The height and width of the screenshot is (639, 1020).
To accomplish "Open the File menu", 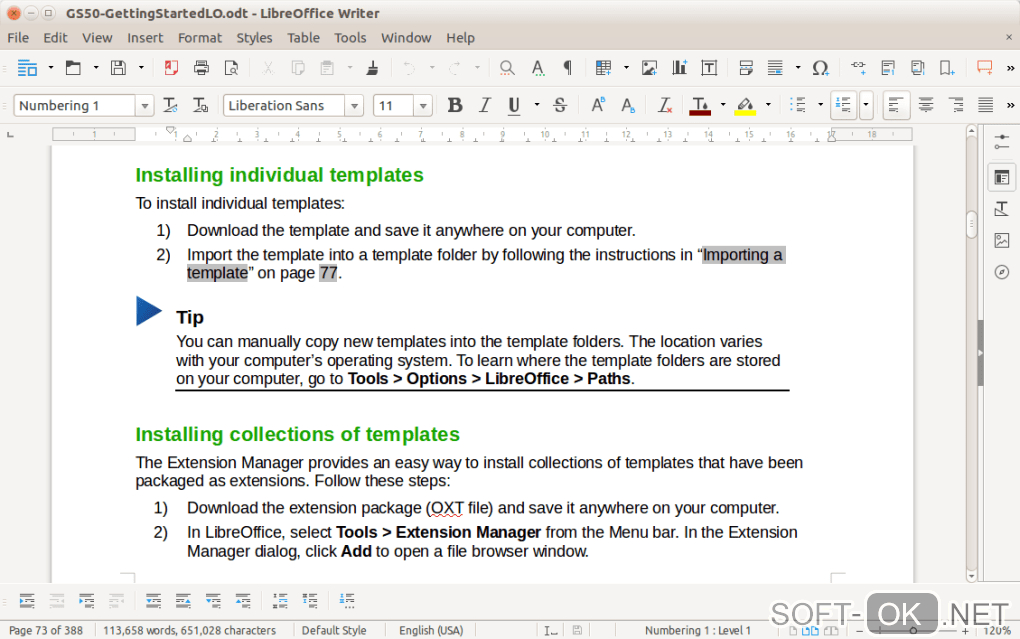I will 18,38.
